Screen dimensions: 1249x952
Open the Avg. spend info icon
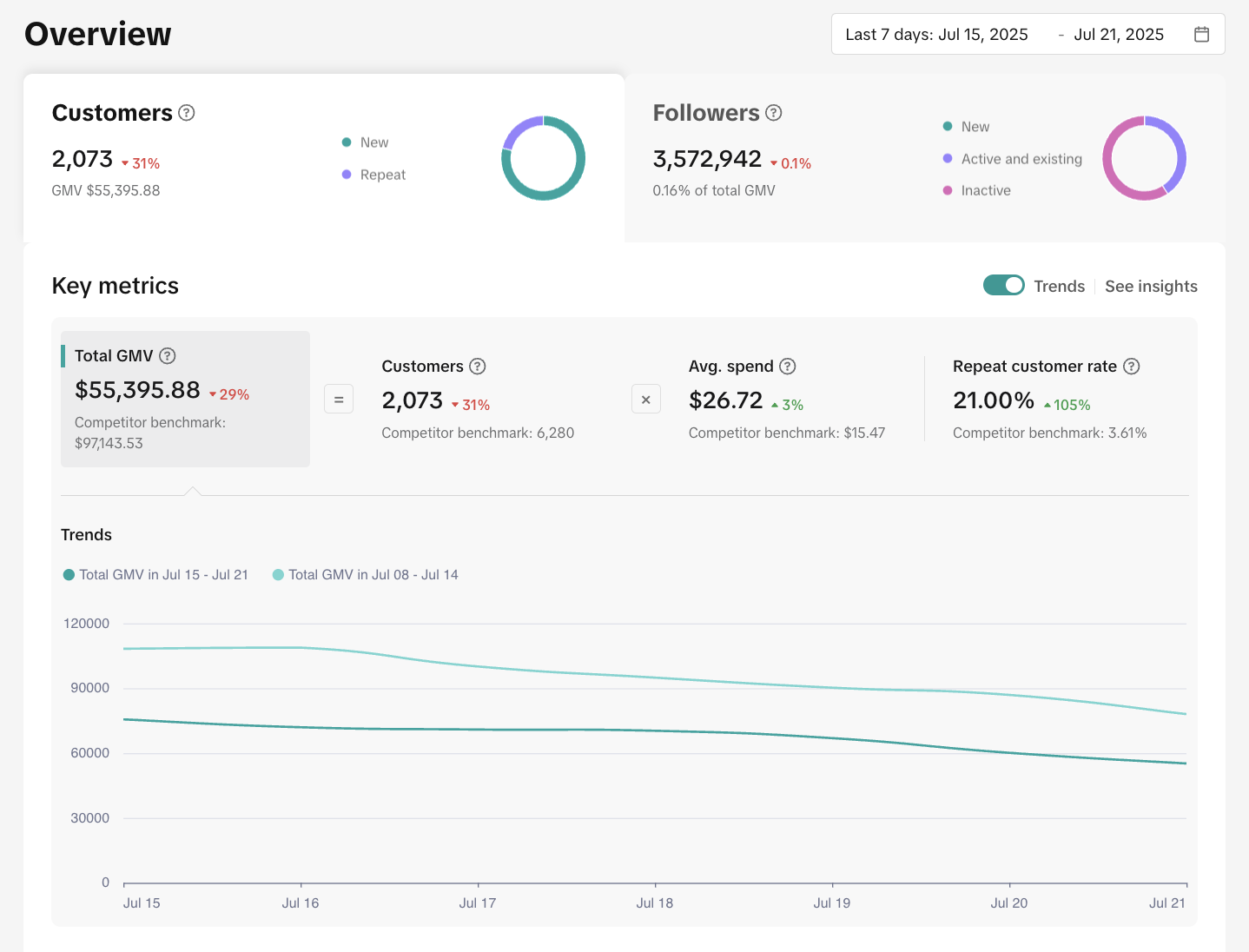click(788, 367)
